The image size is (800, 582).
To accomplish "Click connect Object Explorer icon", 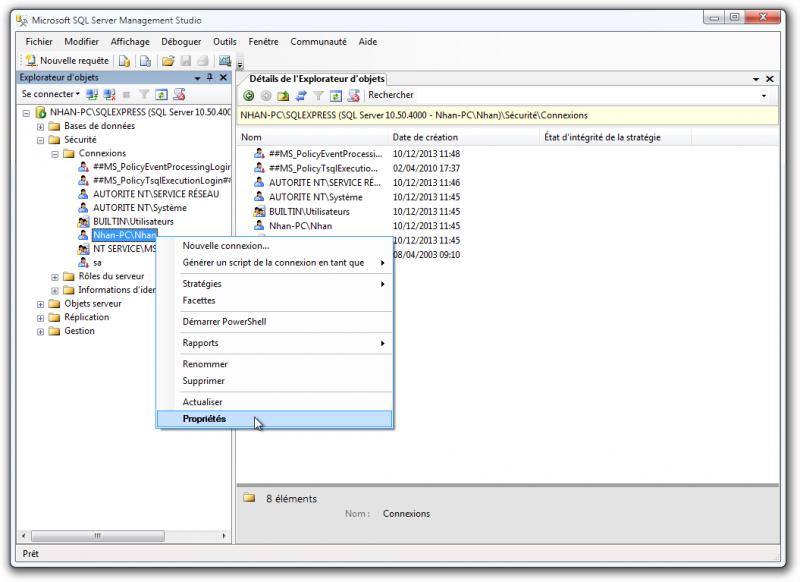I will pyautogui.click(x=92, y=94).
